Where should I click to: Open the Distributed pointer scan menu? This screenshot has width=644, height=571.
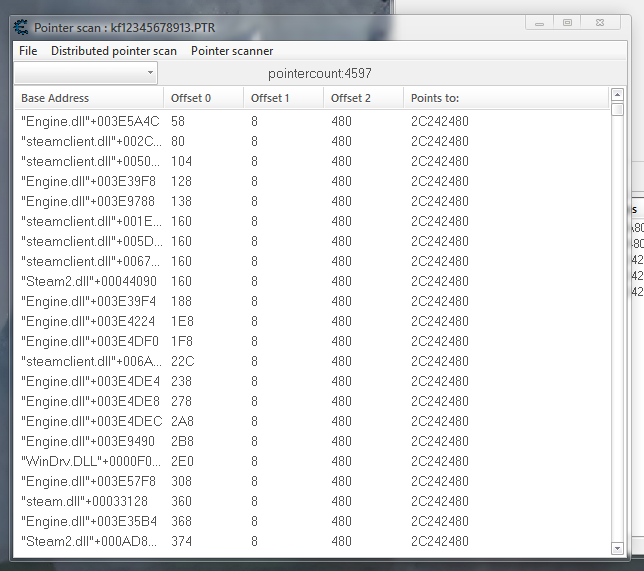114,51
